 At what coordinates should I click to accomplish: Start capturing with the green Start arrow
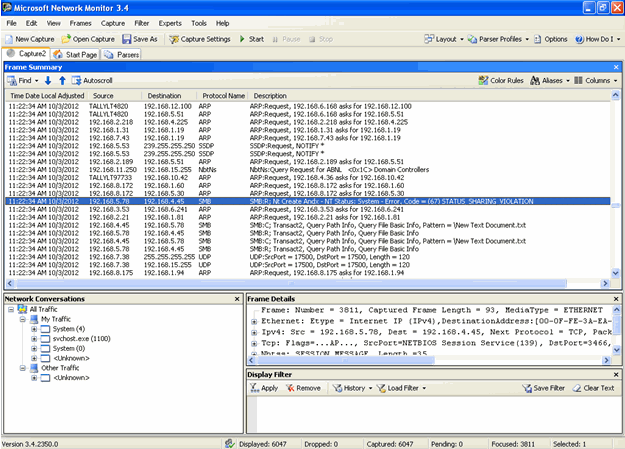coord(242,39)
